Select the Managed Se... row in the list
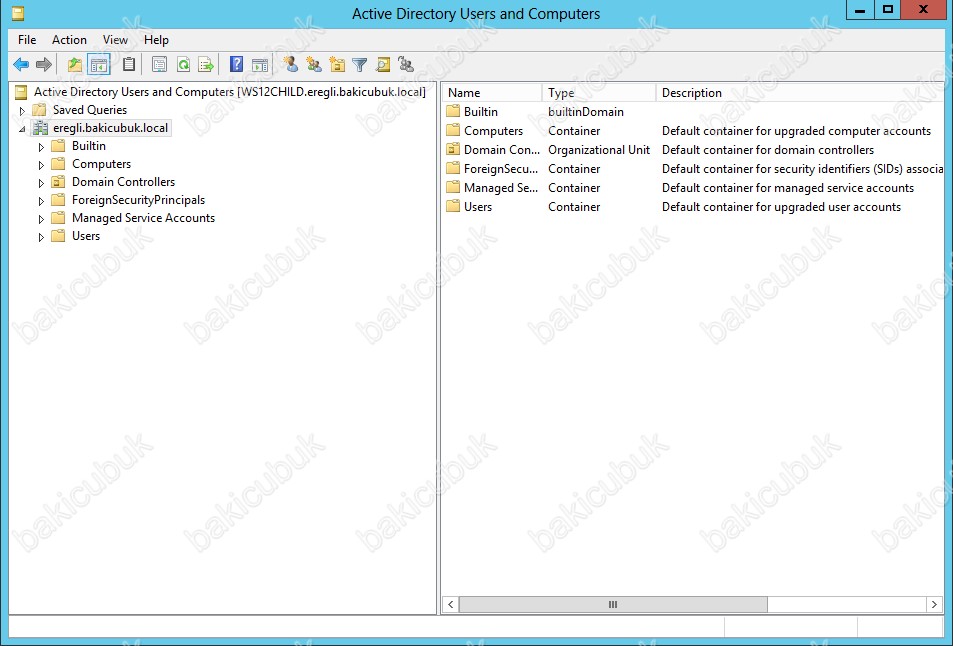953x646 pixels. (x=693, y=188)
